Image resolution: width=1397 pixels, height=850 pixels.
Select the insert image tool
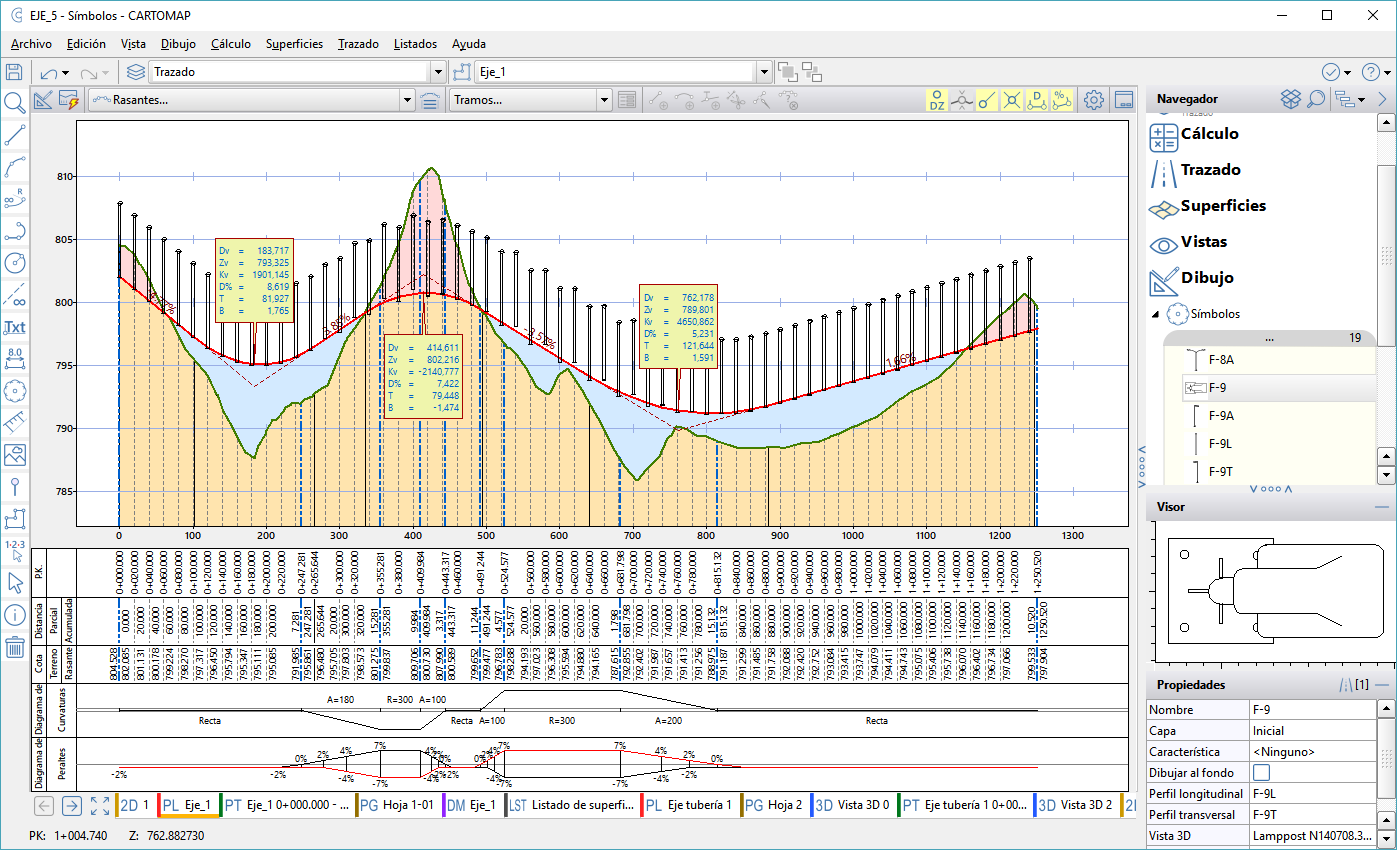tap(14, 455)
